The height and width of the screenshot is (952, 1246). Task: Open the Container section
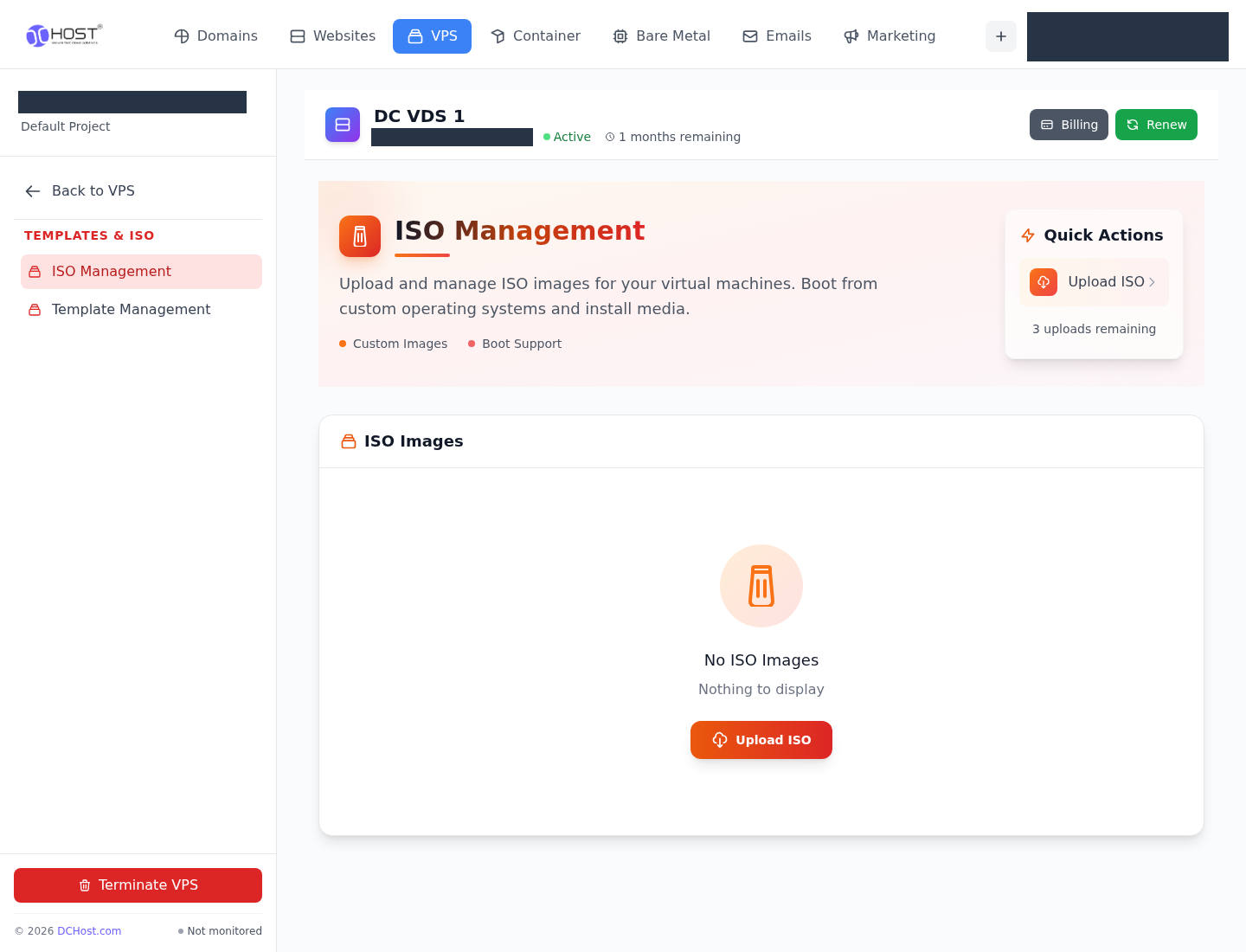coord(536,36)
